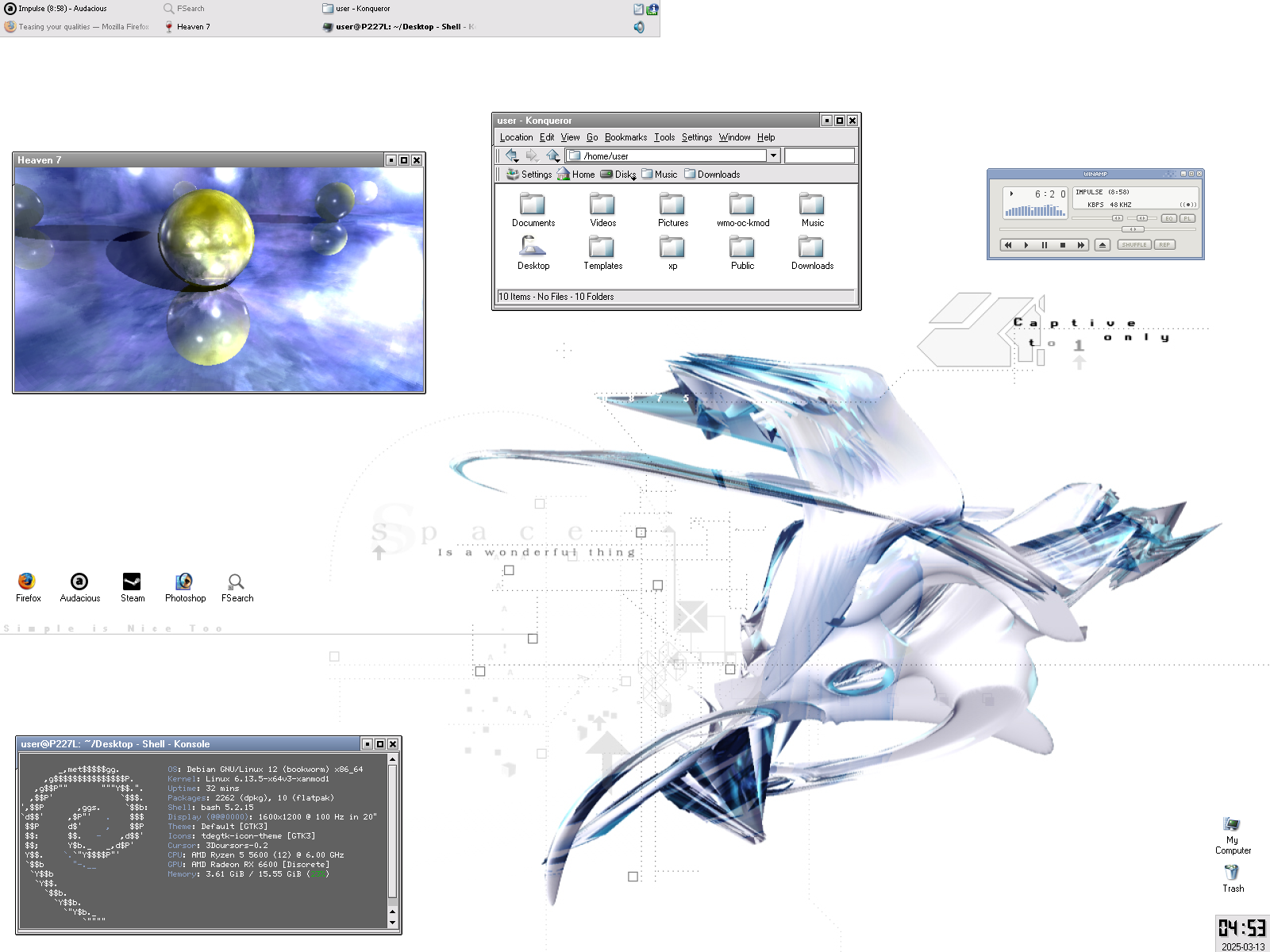The width and height of the screenshot is (1270, 952).
Task: Click the Home bookmark toolbar button
Action: coord(576,175)
